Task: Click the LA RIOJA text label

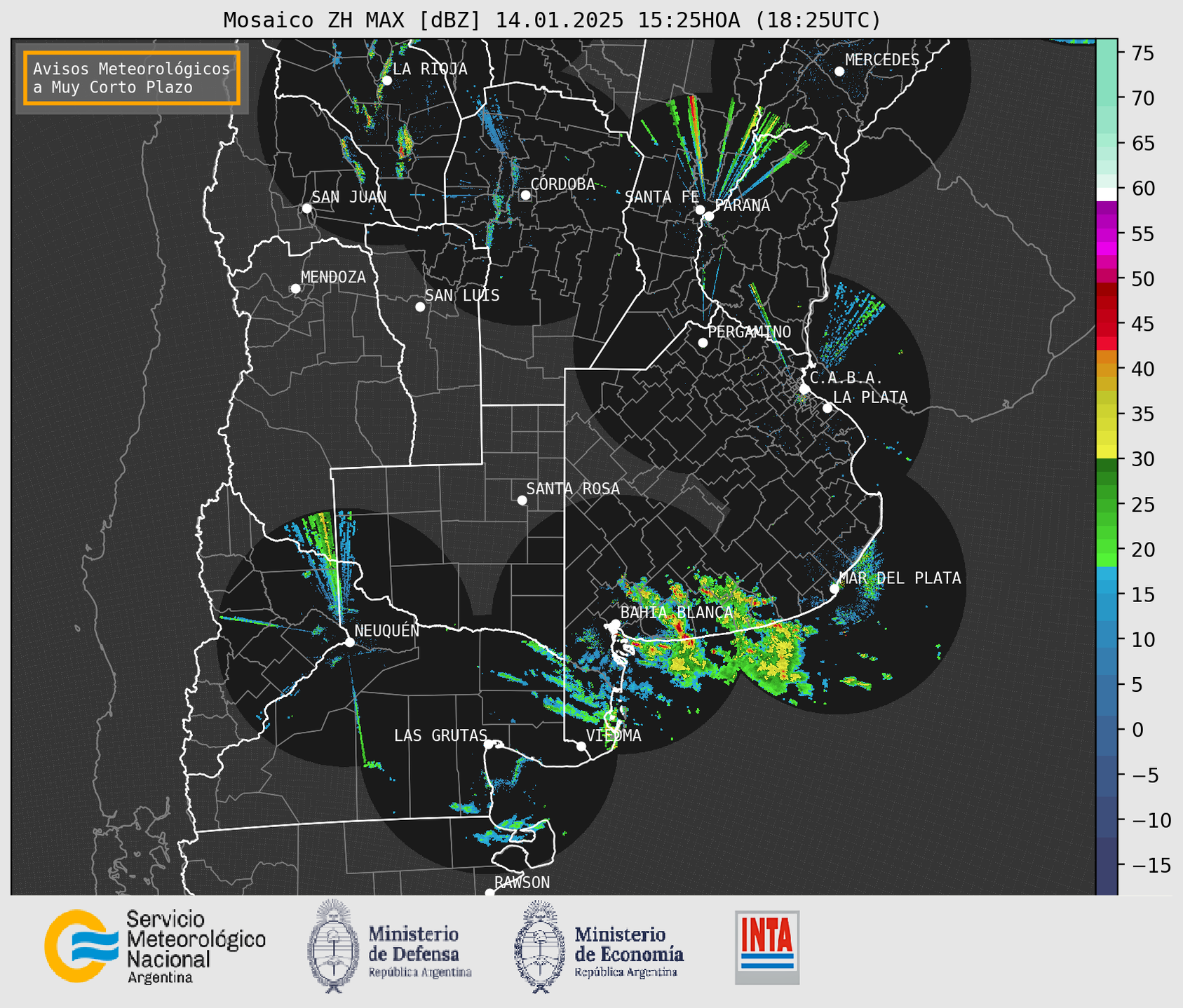Action: (x=430, y=69)
